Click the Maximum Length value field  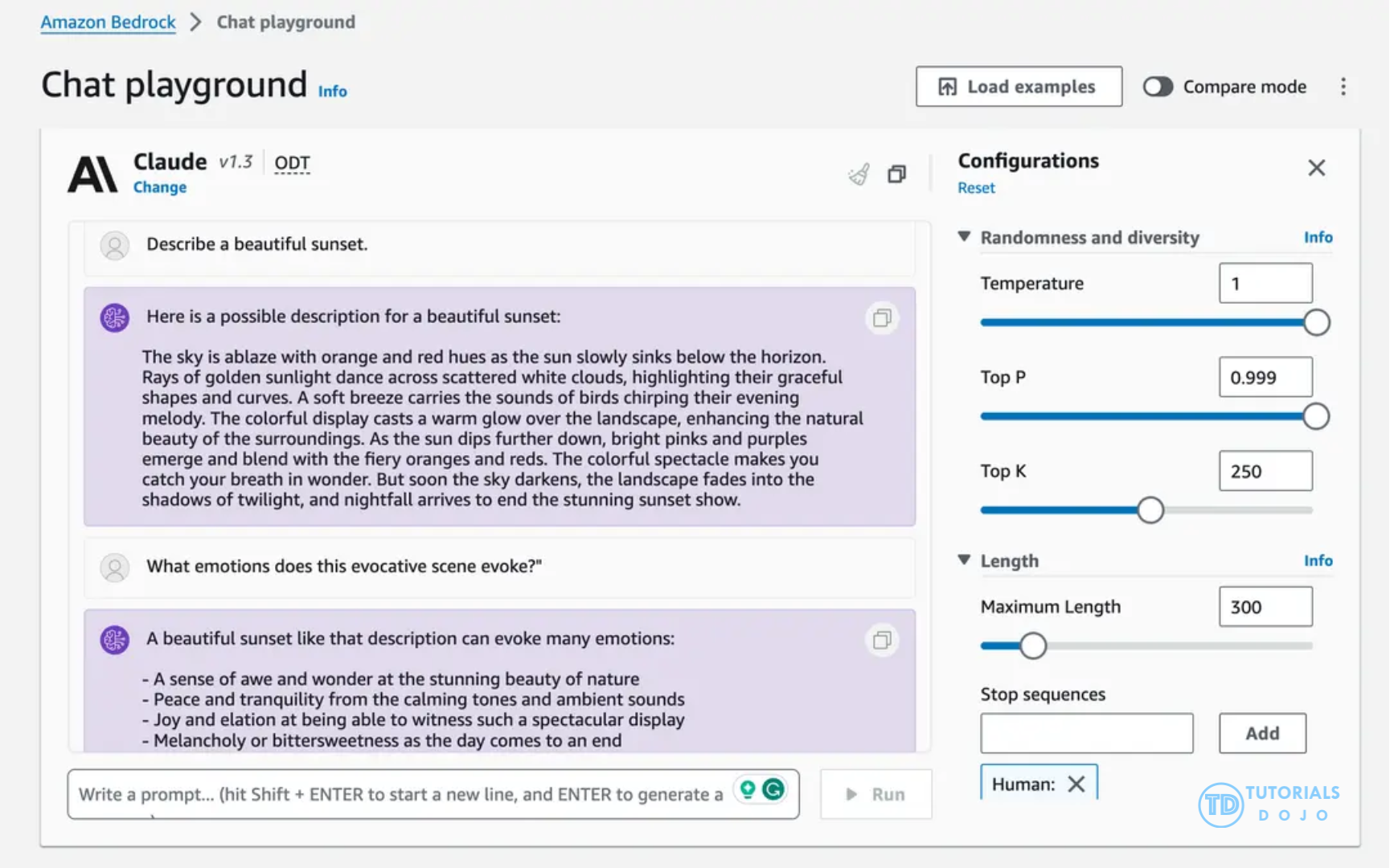coord(1265,608)
